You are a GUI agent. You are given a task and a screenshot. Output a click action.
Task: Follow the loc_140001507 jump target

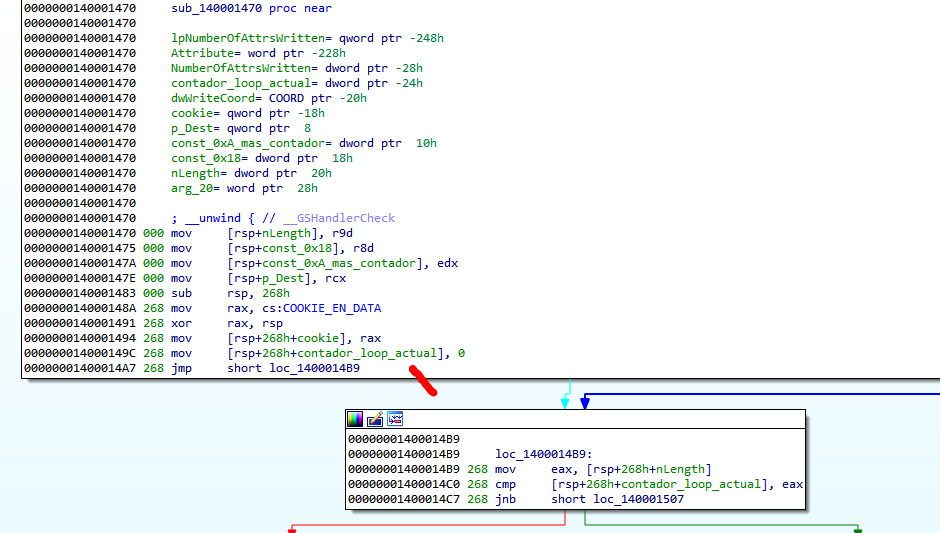coord(639,499)
